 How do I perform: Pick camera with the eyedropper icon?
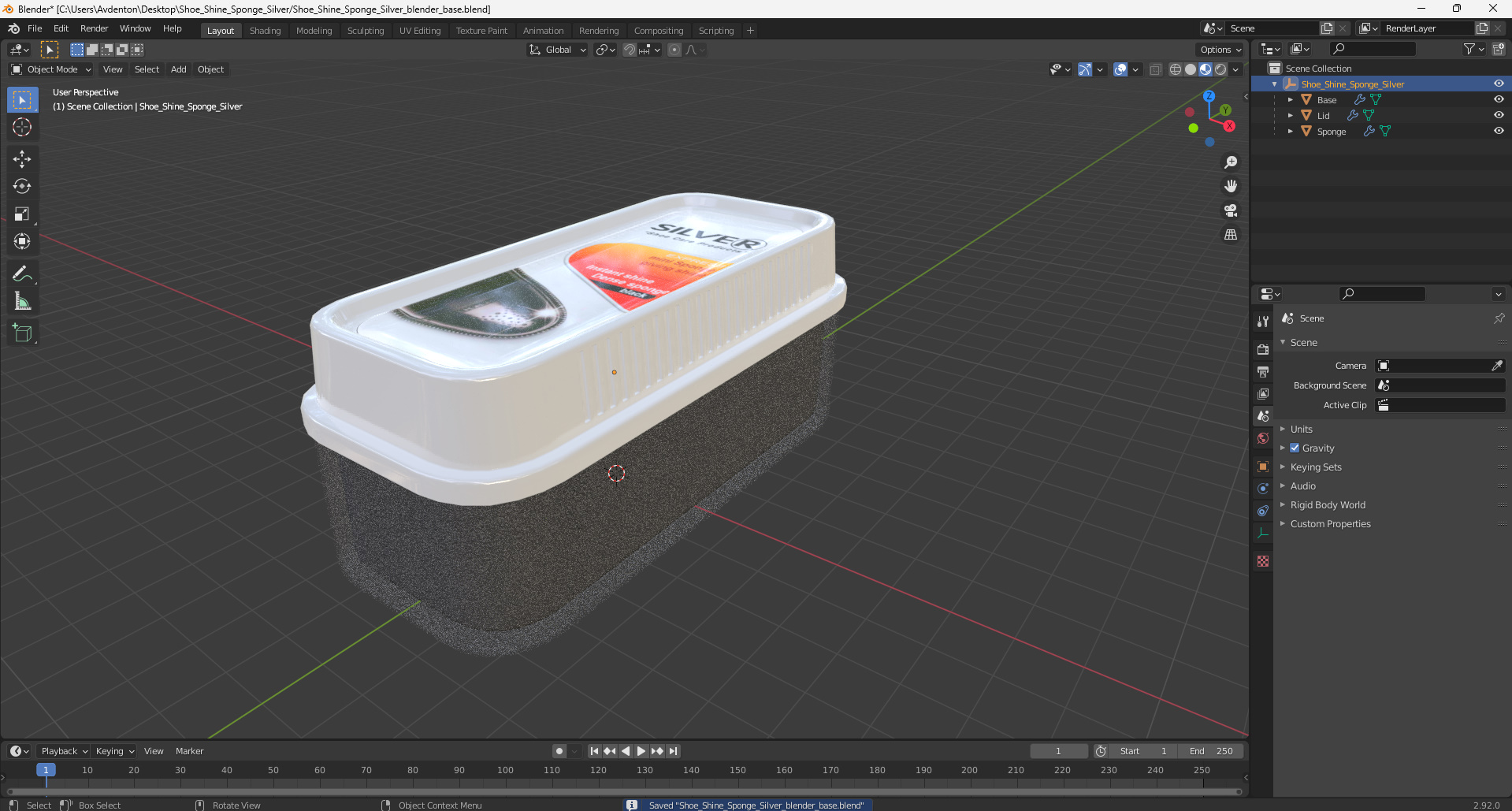pos(1497,366)
